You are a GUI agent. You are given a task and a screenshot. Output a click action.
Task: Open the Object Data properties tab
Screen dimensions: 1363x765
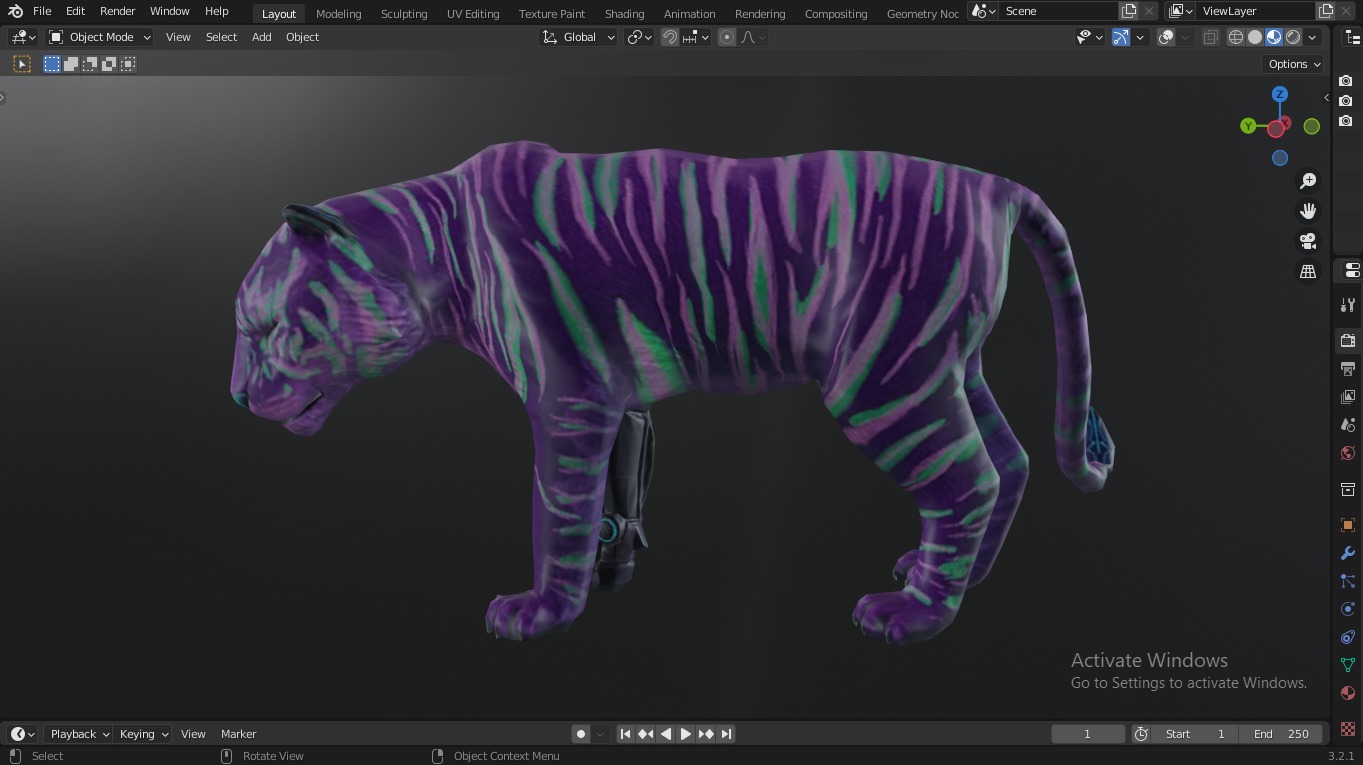coord(1348,665)
